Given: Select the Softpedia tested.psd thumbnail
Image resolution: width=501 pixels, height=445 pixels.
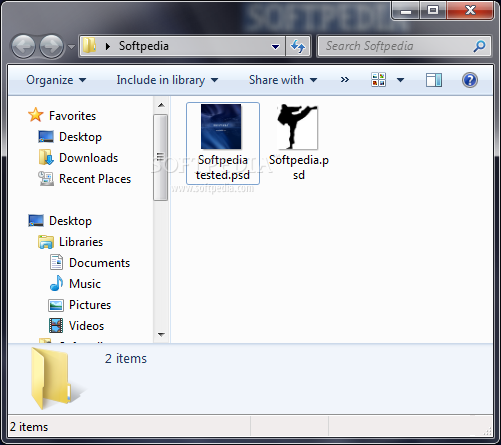Looking at the screenshot, I should pos(221,126).
